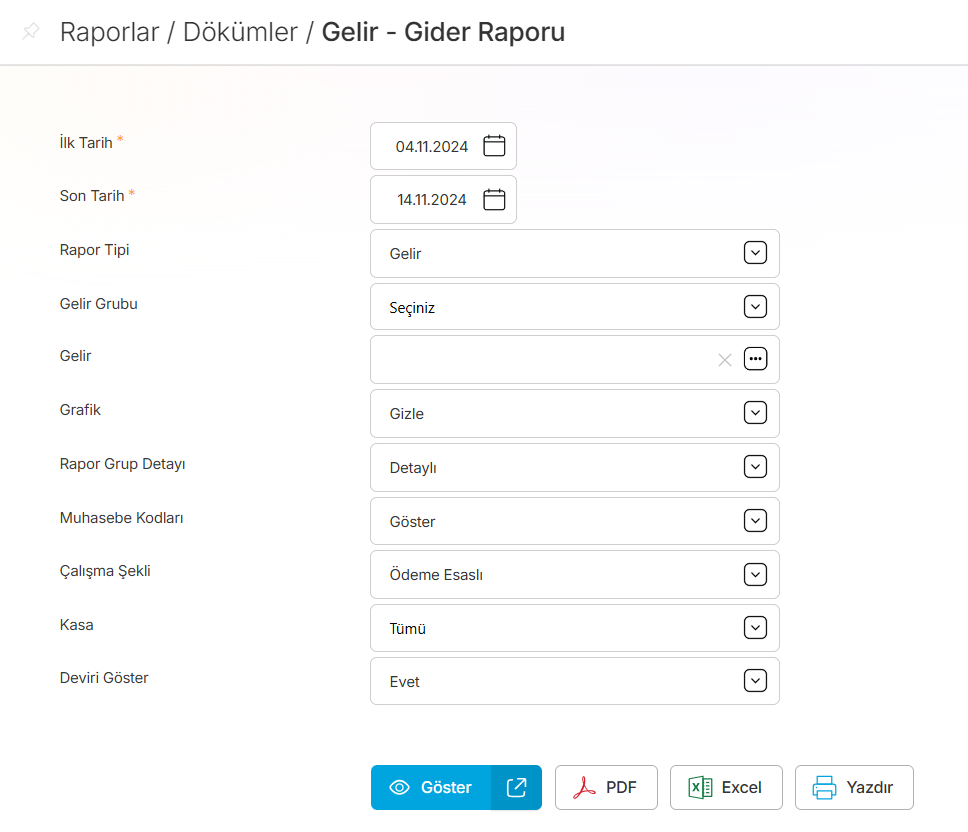Clear the Gelir field with the X icon

pos(725,360)
